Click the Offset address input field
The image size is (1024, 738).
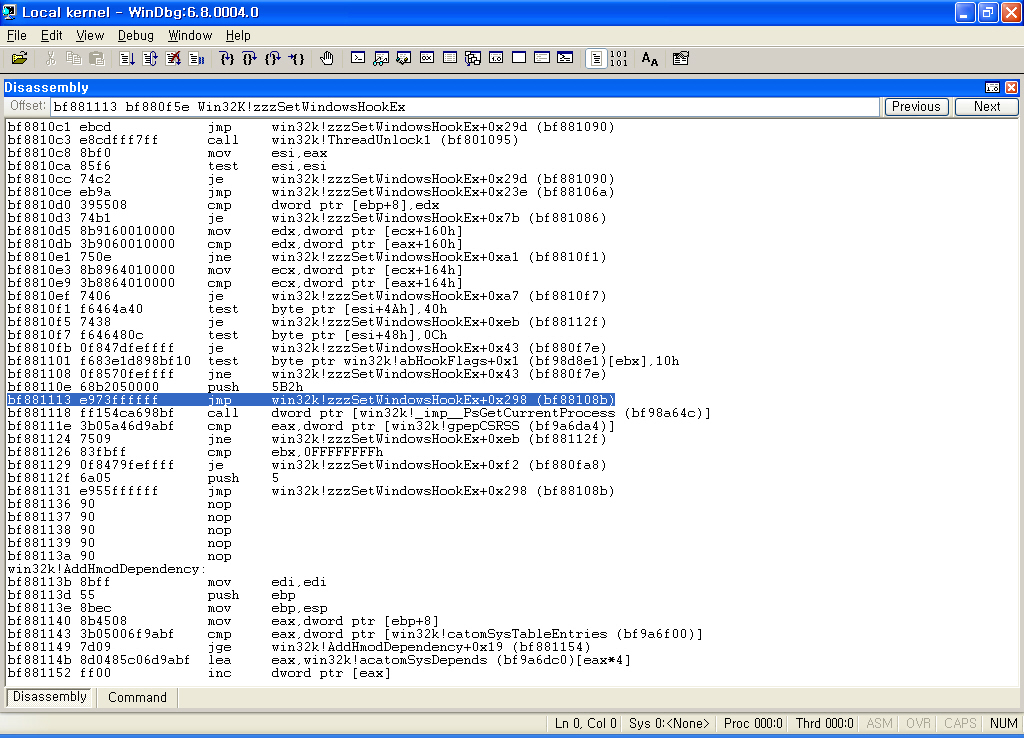point(465,106)
